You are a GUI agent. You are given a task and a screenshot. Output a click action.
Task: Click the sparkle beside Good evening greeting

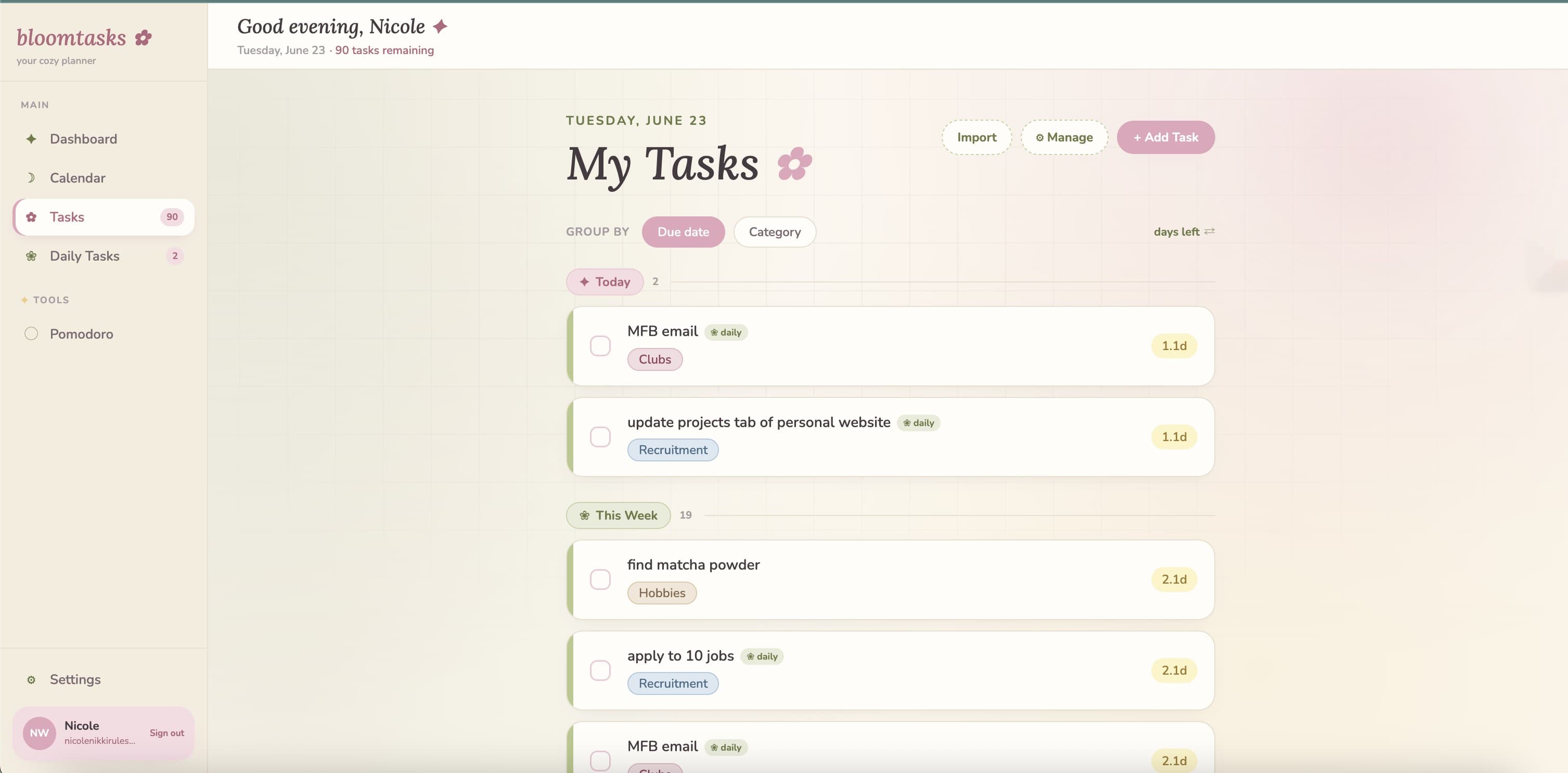[440, 27]
